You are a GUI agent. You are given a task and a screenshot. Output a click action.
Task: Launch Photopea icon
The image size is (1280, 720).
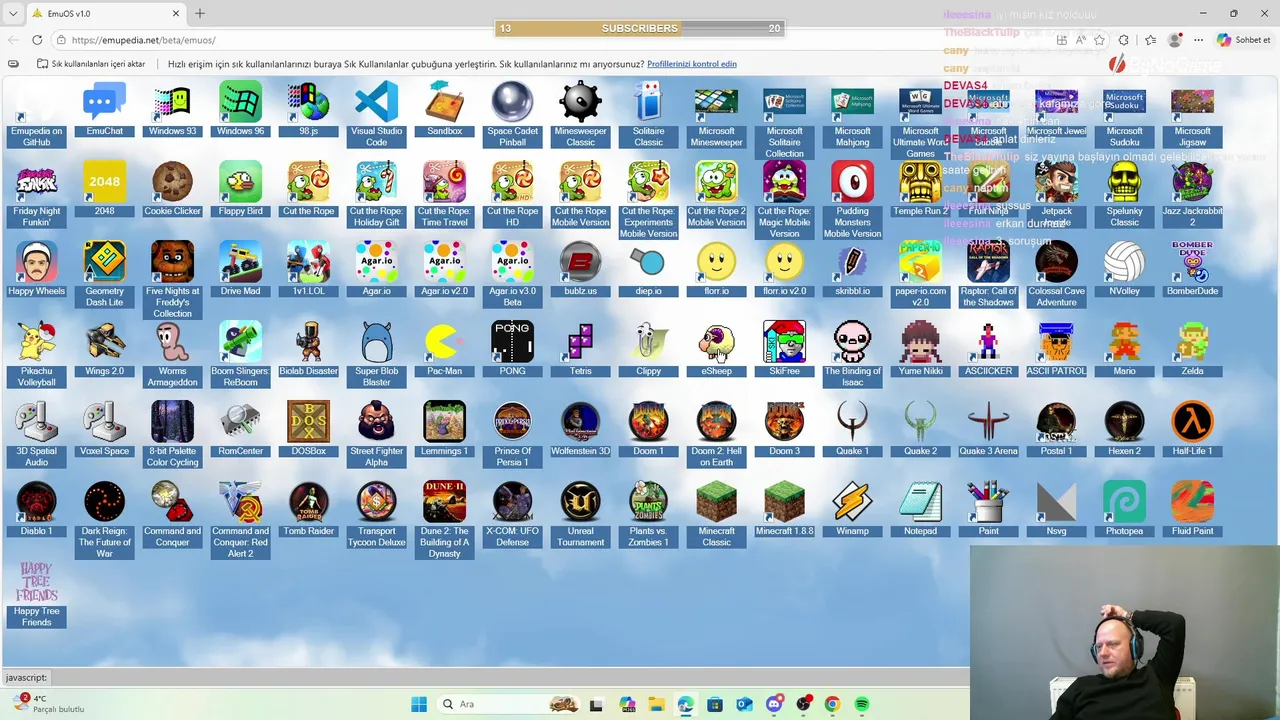1124,510
